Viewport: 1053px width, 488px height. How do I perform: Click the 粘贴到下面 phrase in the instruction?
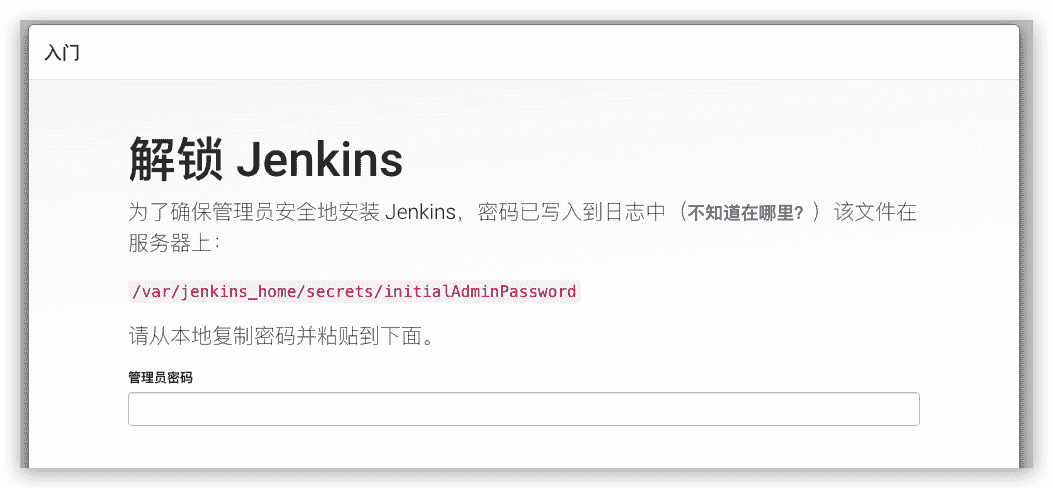381,336
